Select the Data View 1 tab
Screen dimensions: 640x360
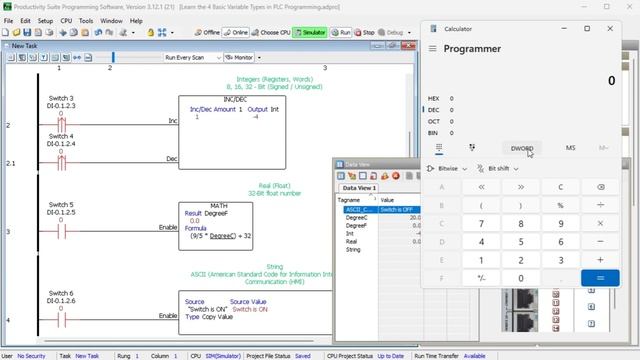358,188
